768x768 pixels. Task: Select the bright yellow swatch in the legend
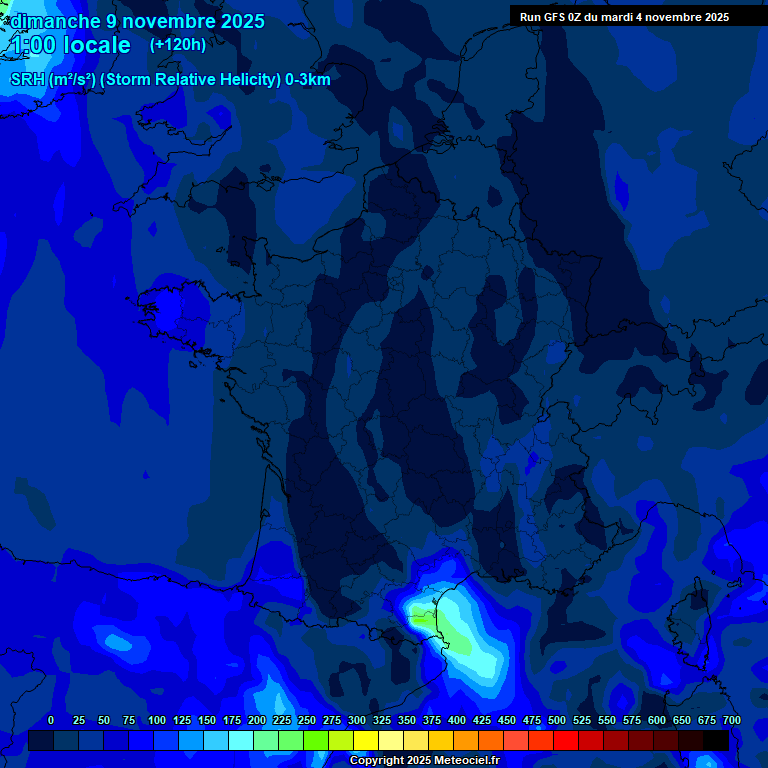click(366, 740)
